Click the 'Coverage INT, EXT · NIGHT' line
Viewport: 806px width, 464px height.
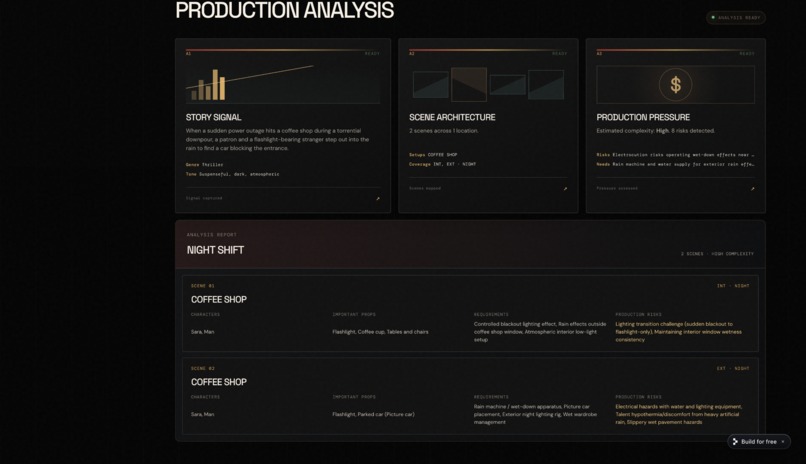click(x=443, y=164)
